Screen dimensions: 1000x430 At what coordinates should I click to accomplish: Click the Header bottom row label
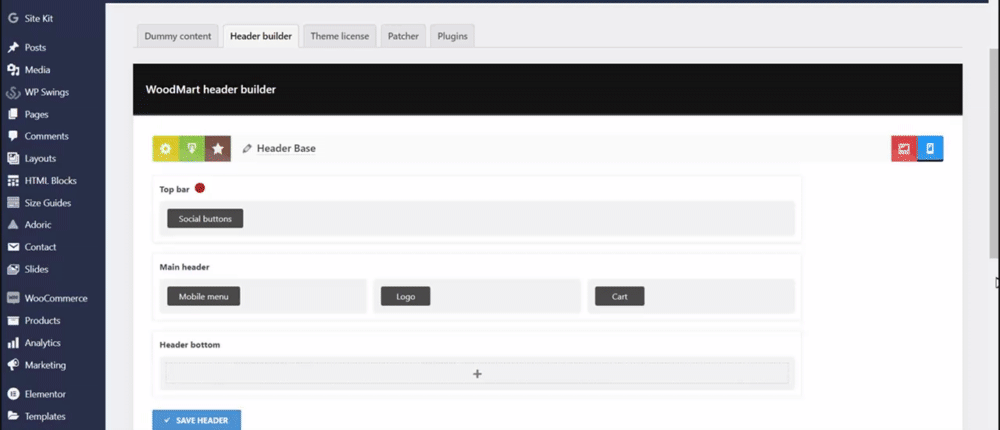189,345
